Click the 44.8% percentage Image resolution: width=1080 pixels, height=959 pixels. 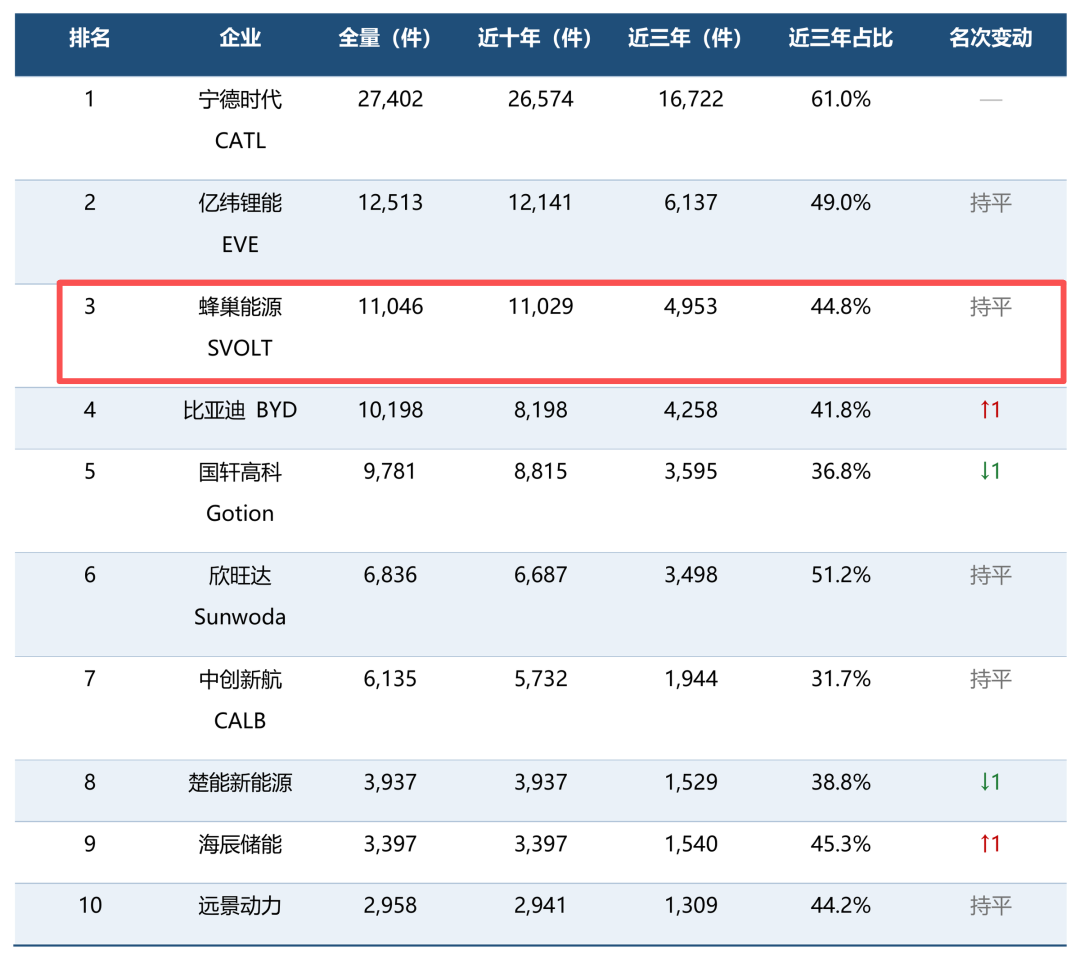[x=840, y=307]
